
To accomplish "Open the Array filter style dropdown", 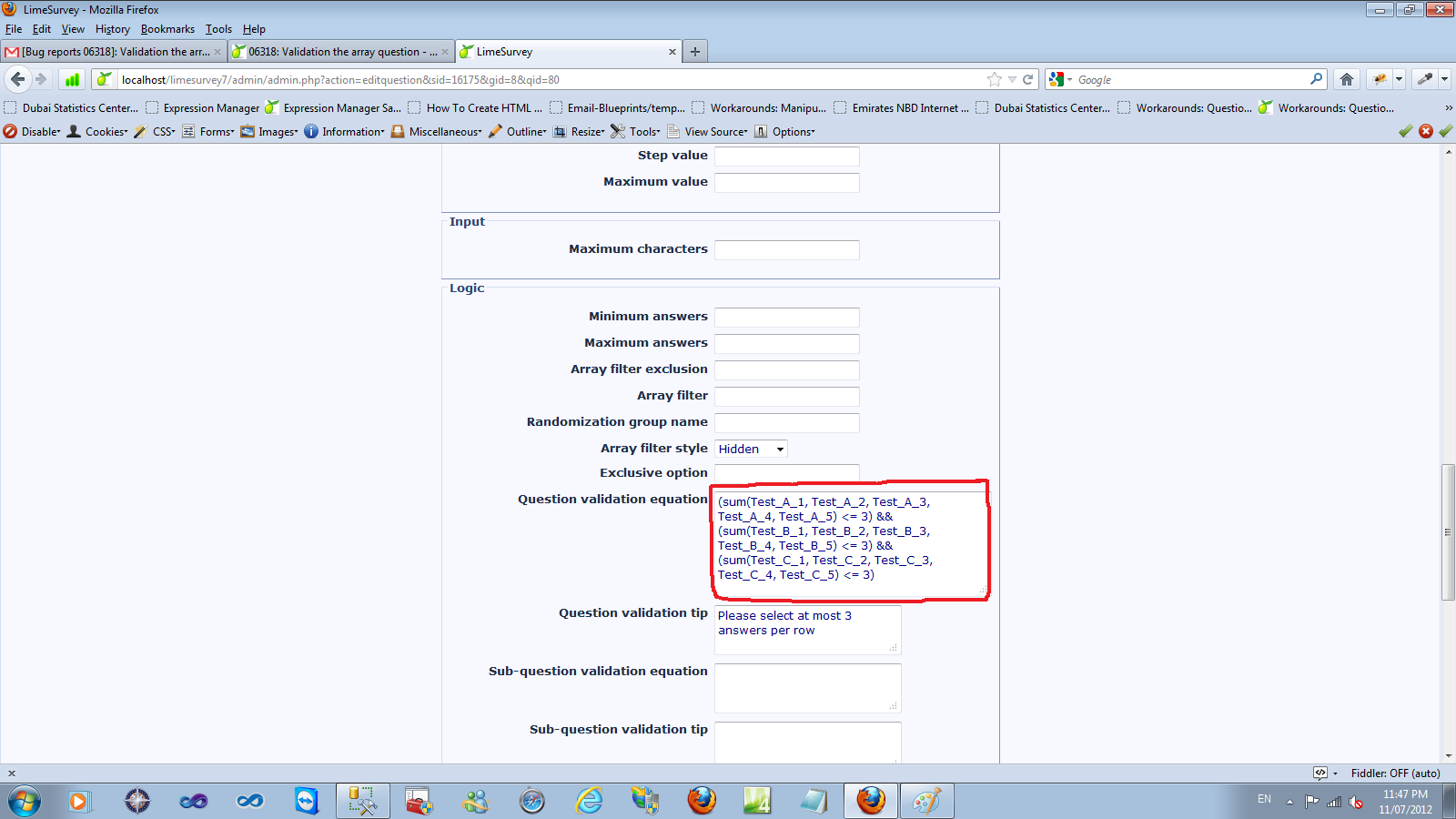I will (751, 449).
